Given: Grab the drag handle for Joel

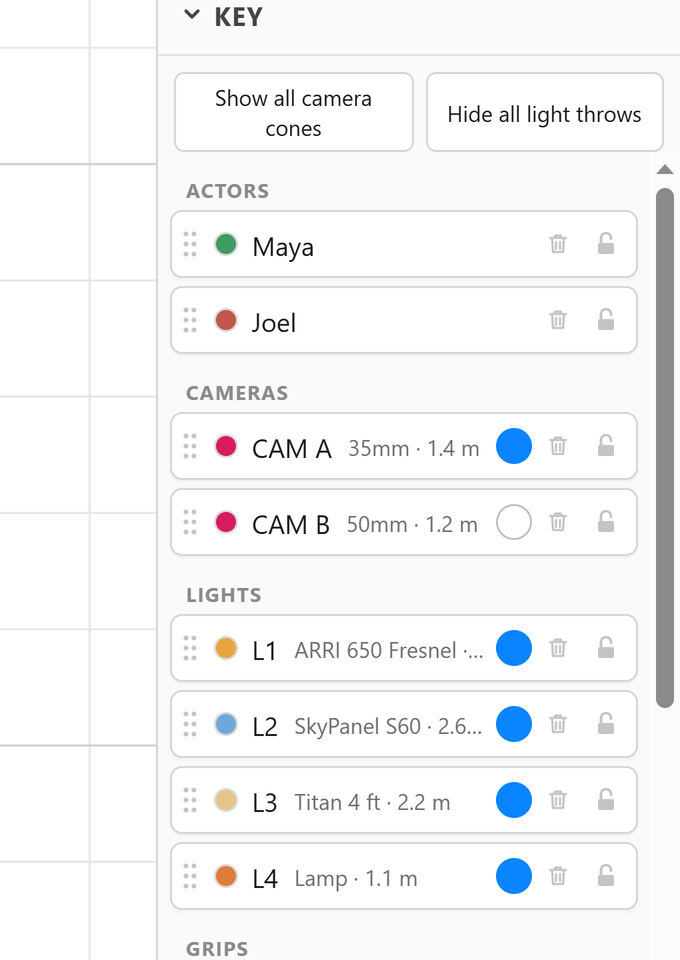Looking at the screenshot, I should coord(190,320).
